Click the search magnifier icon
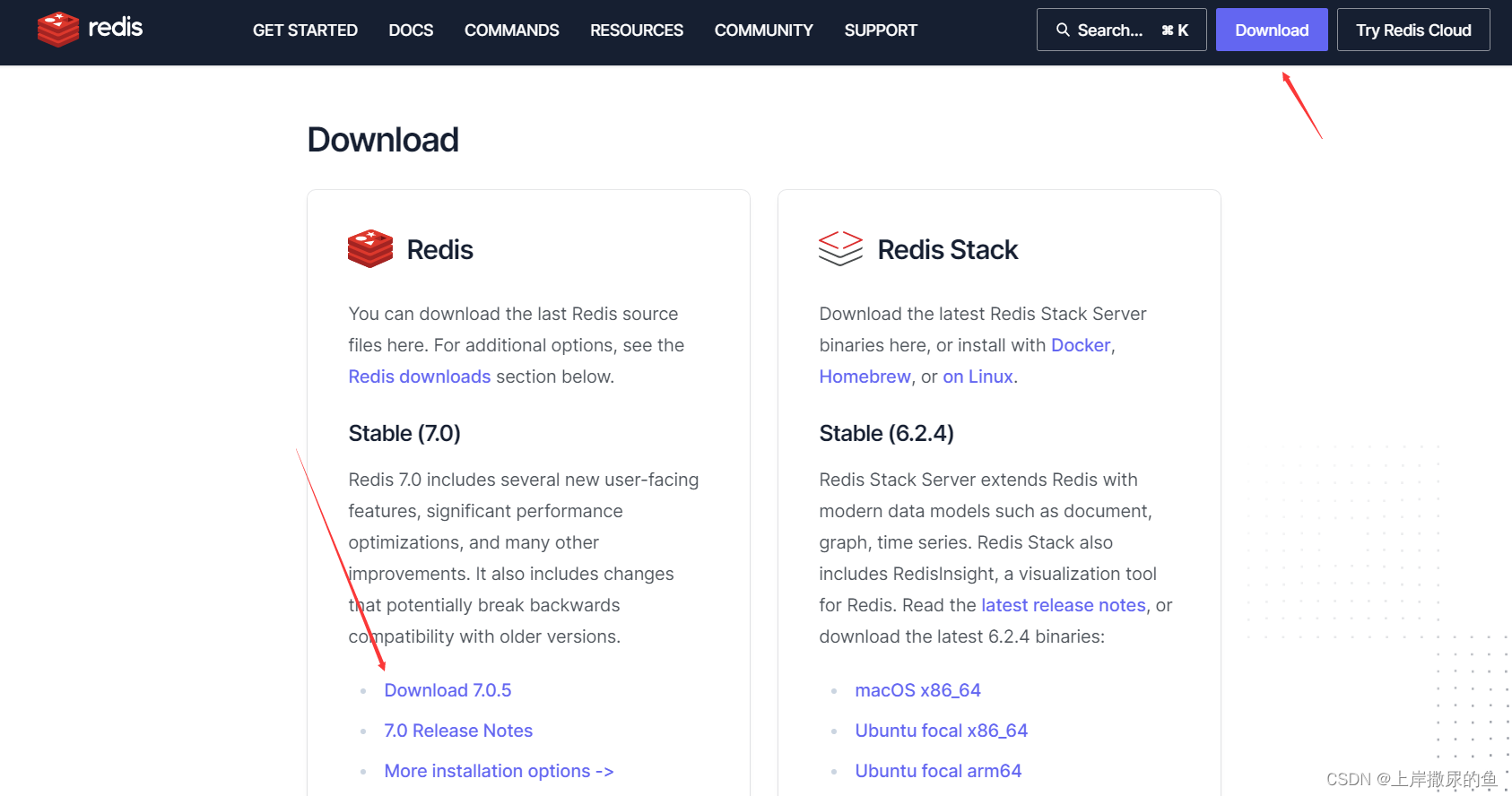This screenshot has width=1512, height=796. (1063, 30)
